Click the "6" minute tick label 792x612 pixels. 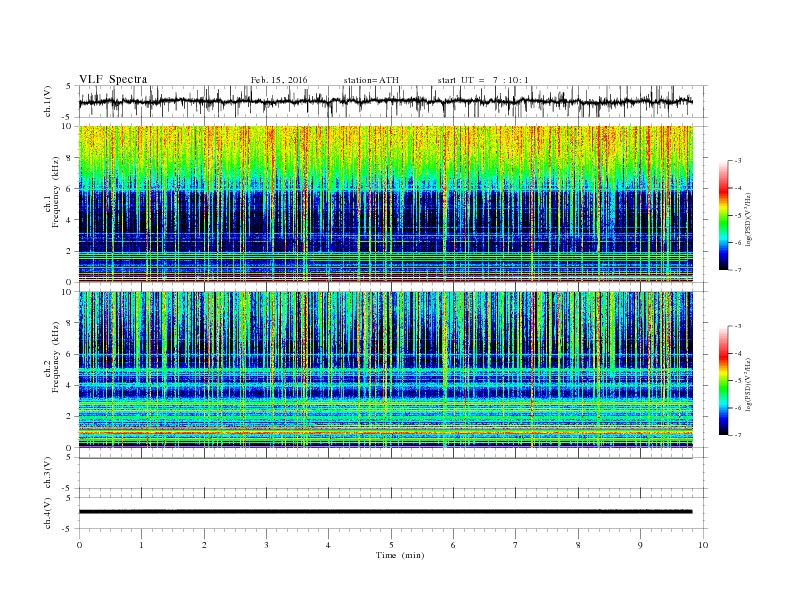[453, 545]
